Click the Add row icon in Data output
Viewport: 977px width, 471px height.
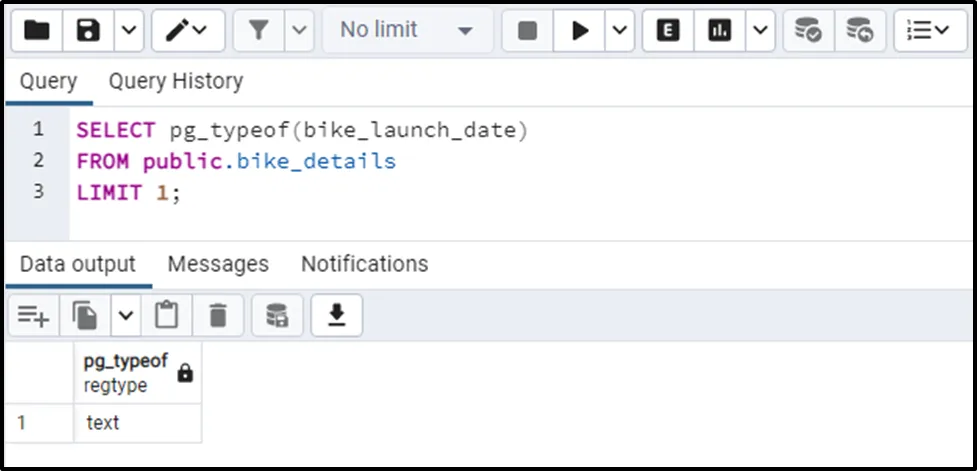click(33, 316)
